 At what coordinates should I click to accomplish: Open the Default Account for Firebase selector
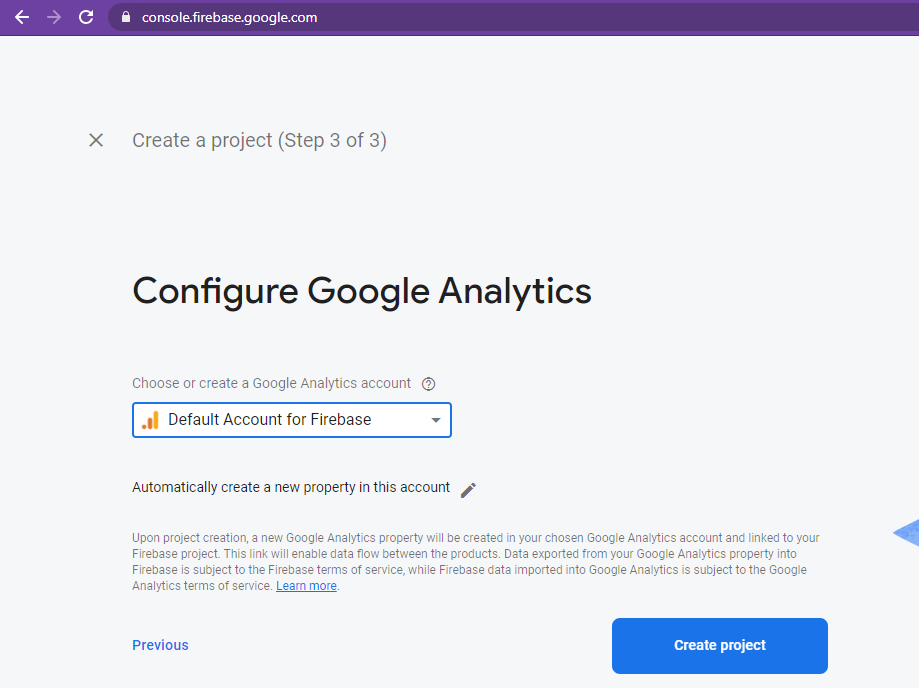click(x=291, y=420)
